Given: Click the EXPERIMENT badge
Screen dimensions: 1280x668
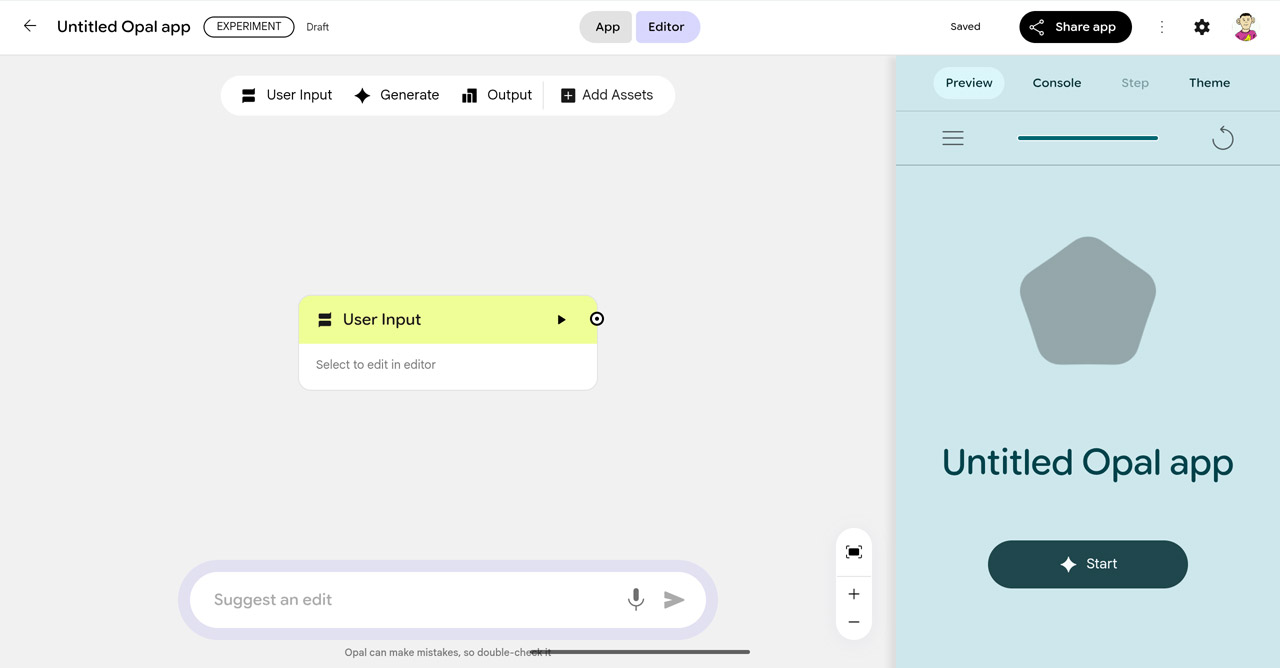Looking at the screenshot, I should pyautogui.click(x=249, y=27).
